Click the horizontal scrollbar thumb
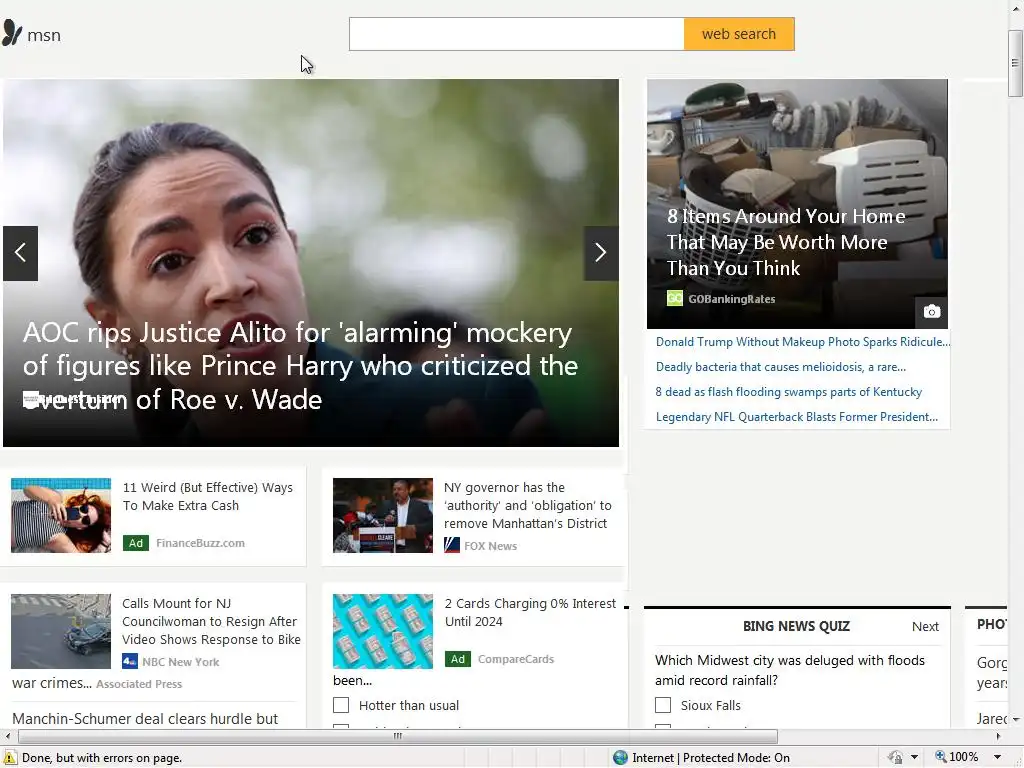 click(x=398, y=736)
